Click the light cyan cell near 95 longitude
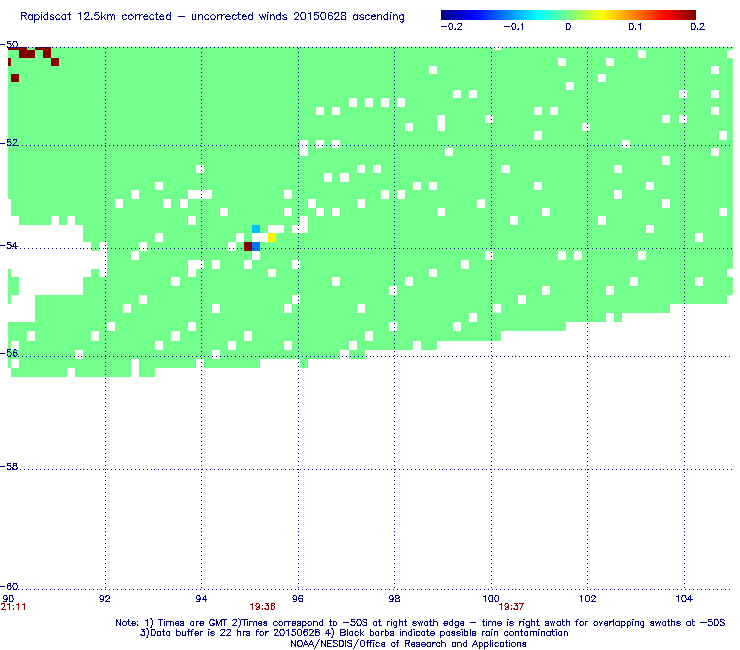The width and height of the screenshot is (740, 650). click(x=256, y=229)
